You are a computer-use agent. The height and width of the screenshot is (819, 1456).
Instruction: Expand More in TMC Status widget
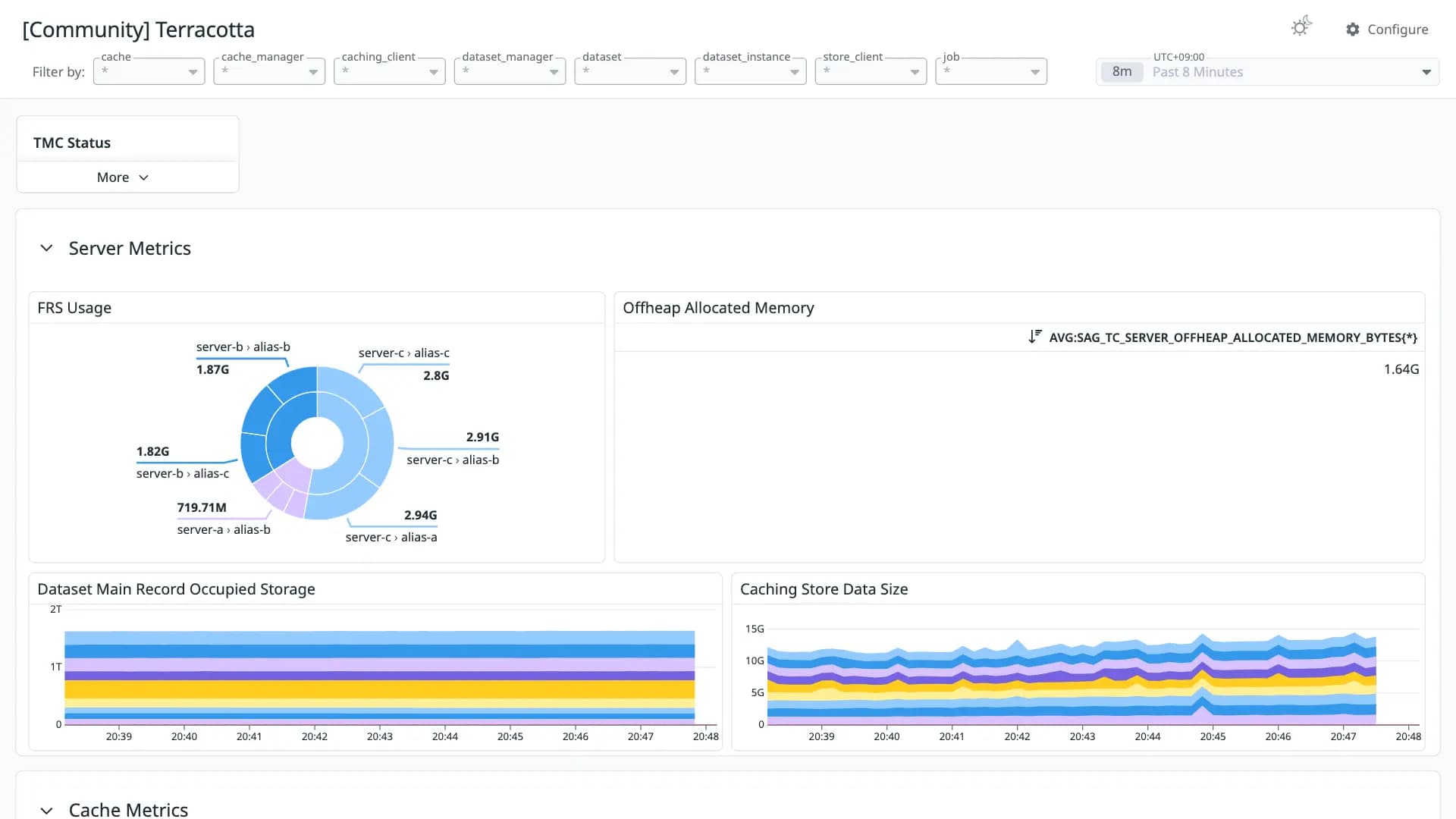(122, 177)
